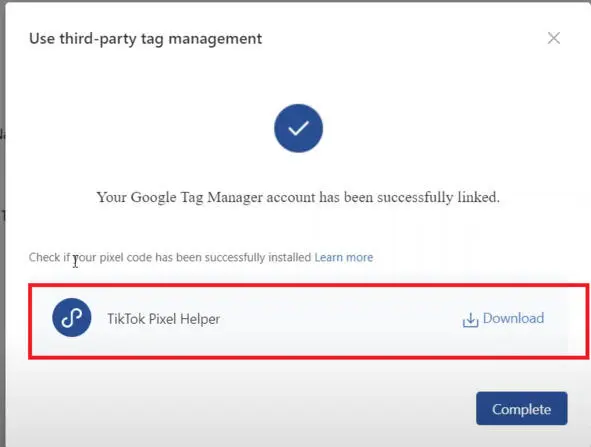
Task: Download the TikTok Pixel Helper
Action: (x=503, y=319)
